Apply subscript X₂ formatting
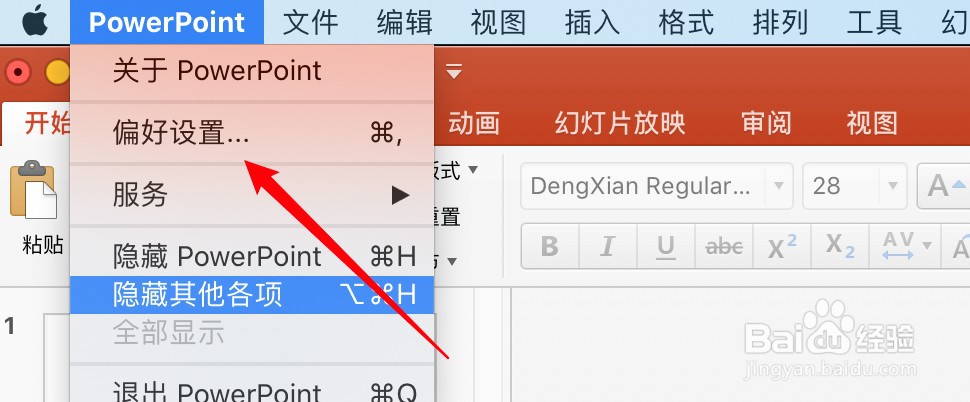 (840, 246)
